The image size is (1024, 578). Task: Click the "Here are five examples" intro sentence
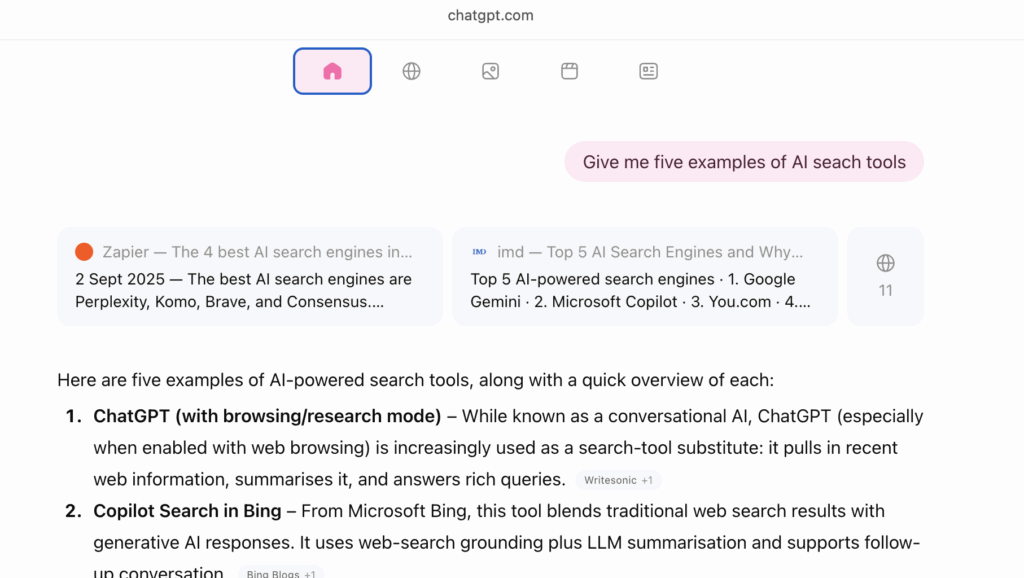click(415, 380)
